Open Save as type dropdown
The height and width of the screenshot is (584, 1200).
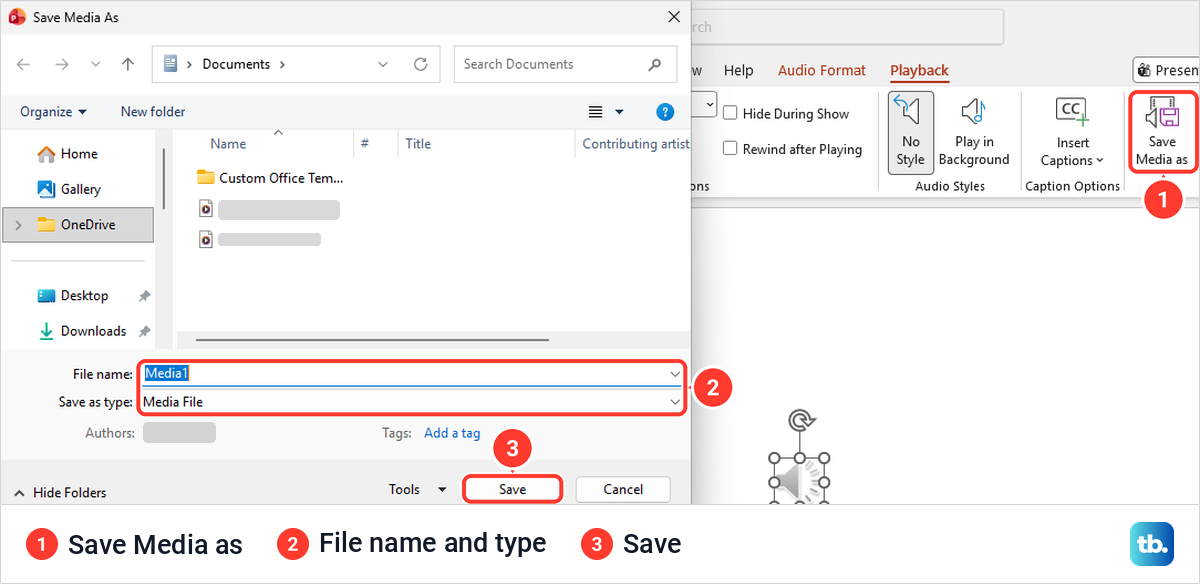coord(675,402)
